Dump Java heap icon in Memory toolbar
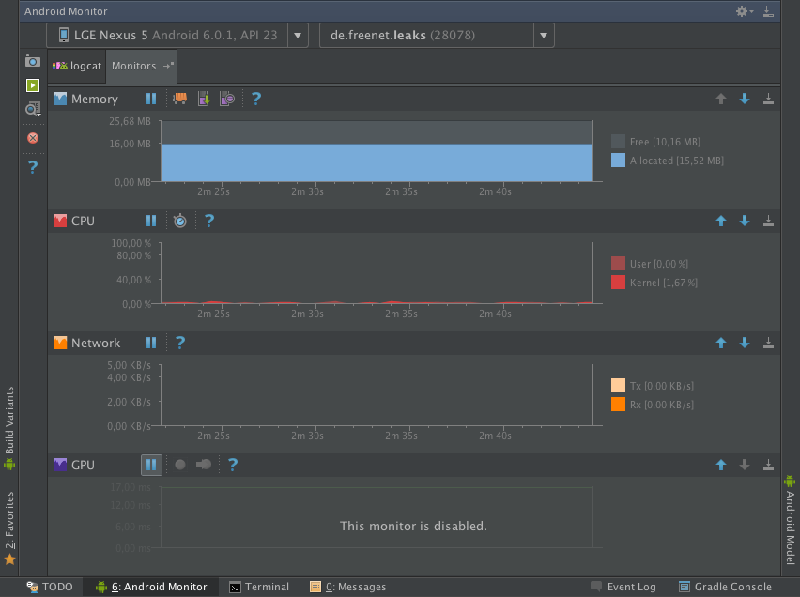The width and height of the screenshot is (800, 597). point(204,98)
